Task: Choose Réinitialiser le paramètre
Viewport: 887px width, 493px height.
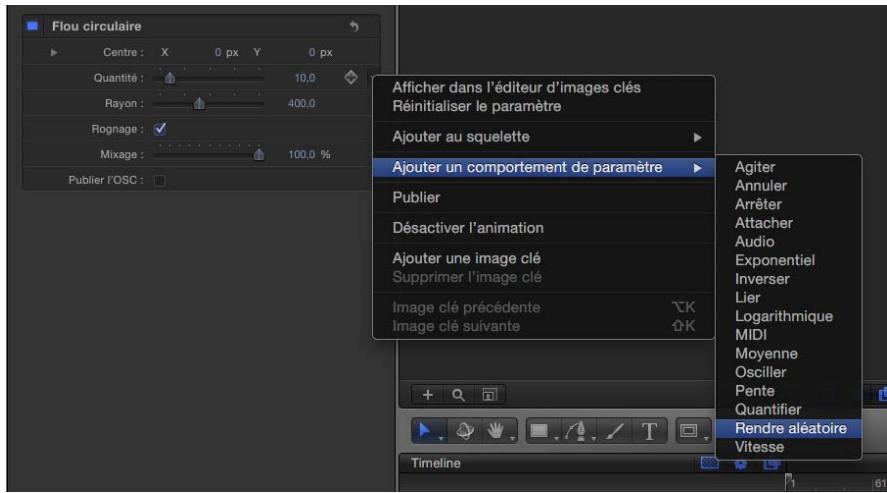Action: point(544,106)
